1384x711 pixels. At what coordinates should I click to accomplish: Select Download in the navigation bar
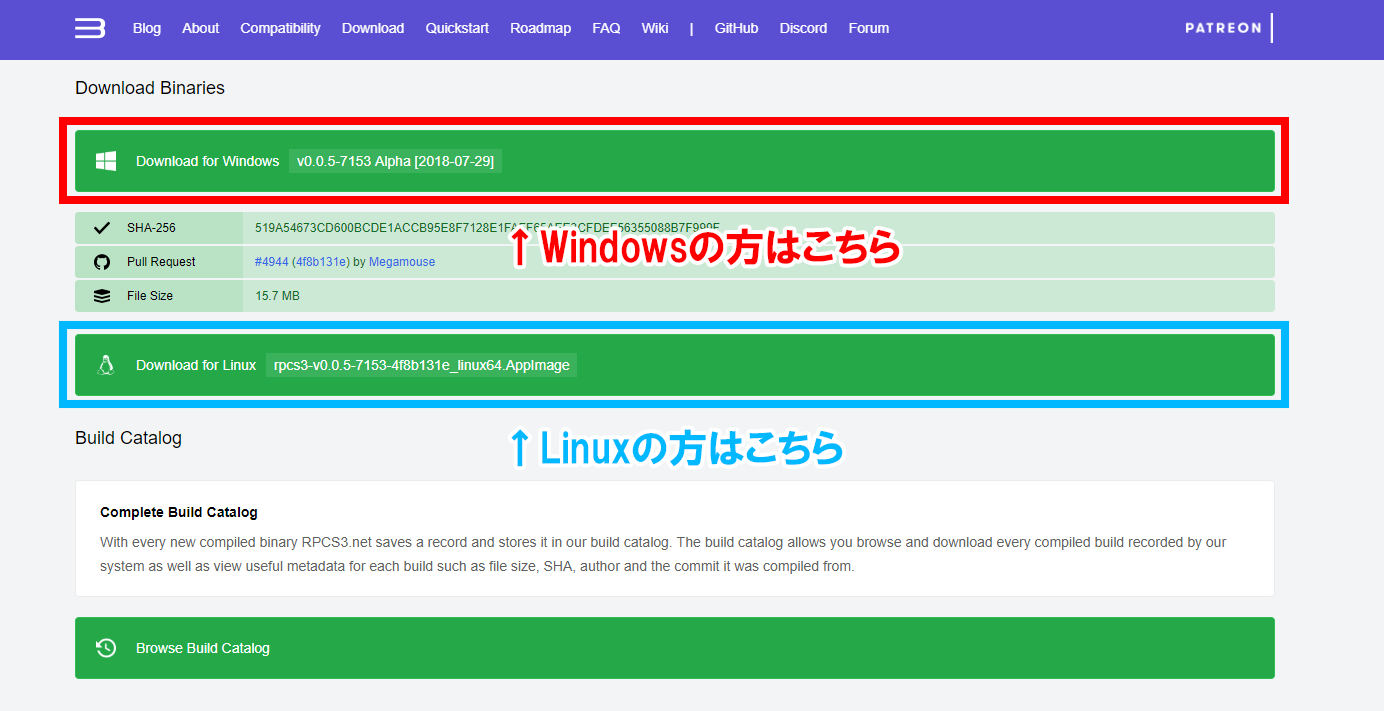point(373,28)
